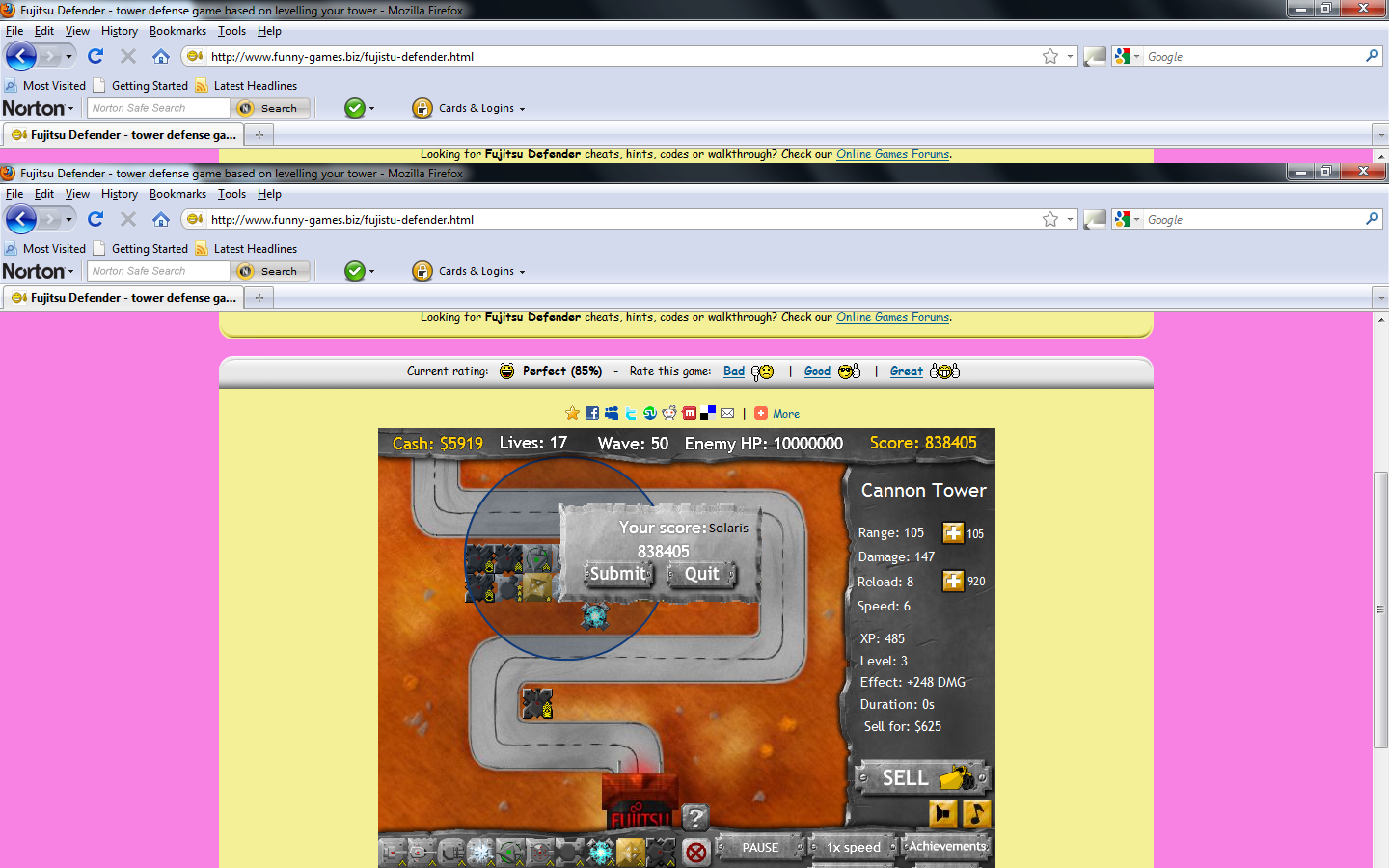Change the 1x speed setting
1389x868 pixels.
(854, 847)
